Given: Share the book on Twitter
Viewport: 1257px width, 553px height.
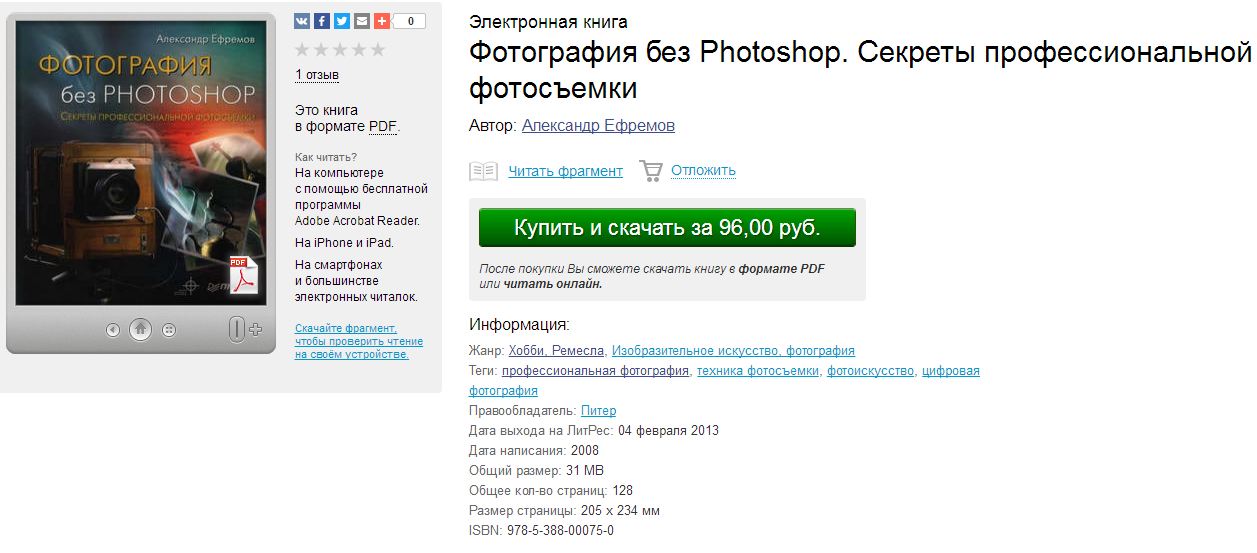Looking at the screenshot, I should click(x=342, y=21).
